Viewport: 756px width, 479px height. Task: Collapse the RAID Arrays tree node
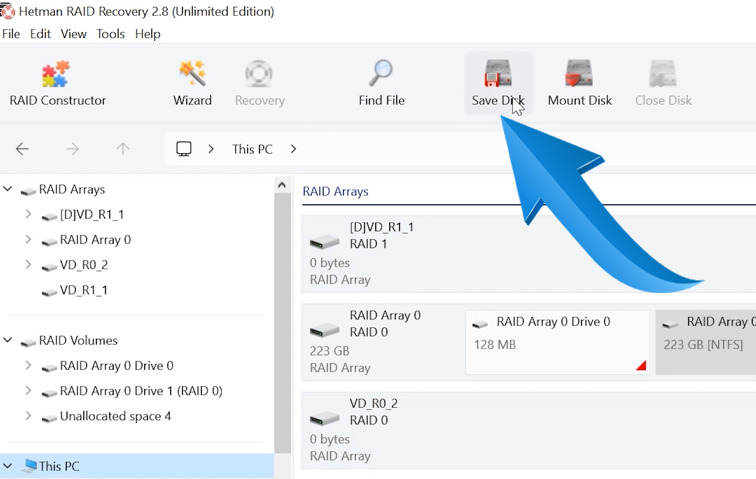tap(8, 189)
